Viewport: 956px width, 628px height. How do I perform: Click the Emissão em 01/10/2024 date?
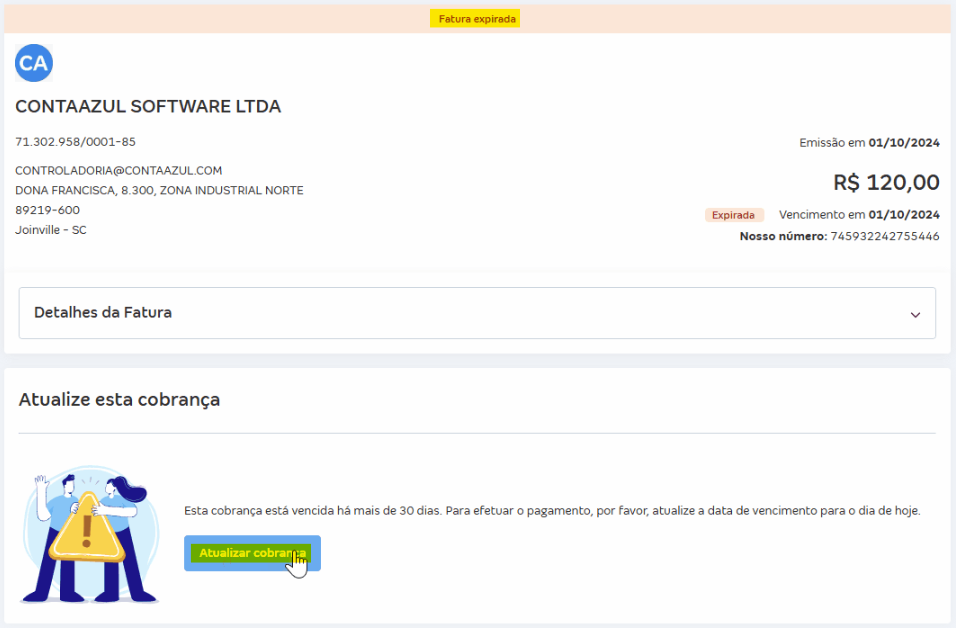[869, 143]
